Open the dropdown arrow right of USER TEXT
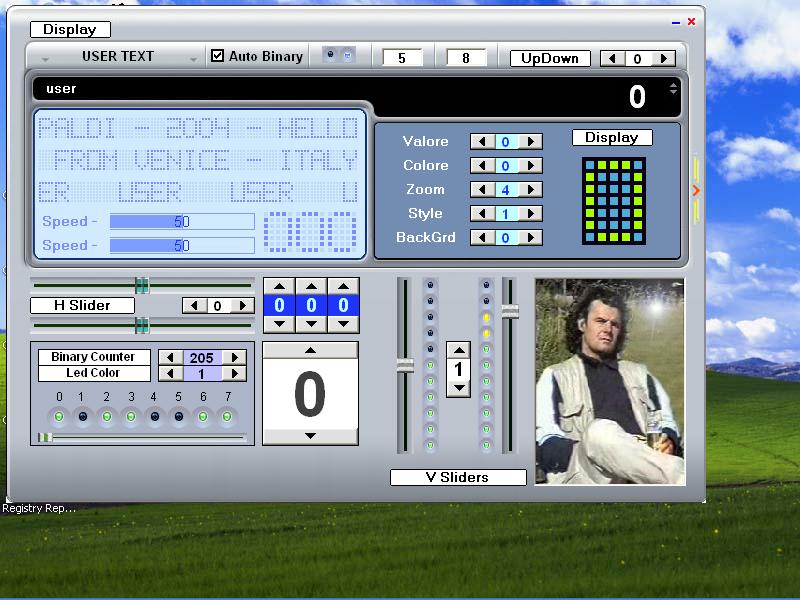This screenshot has width=800, height=600. click(x=193, y=60)
